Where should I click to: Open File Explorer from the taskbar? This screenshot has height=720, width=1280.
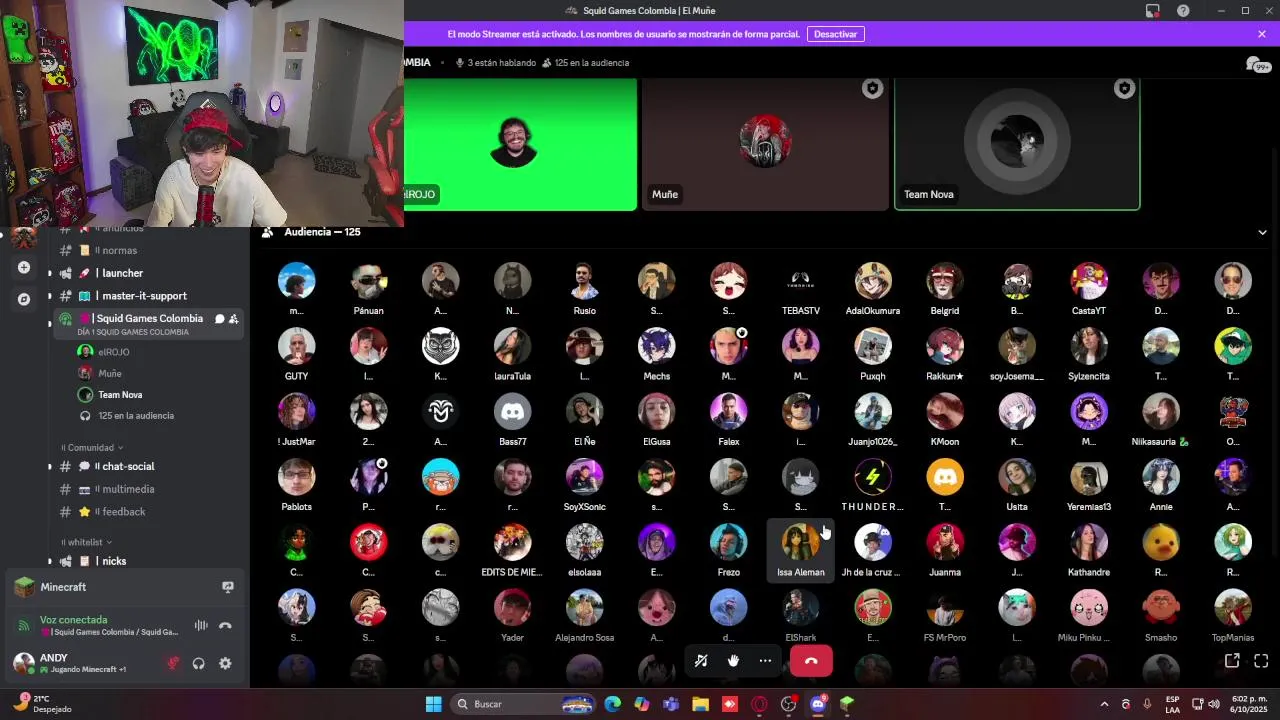pyautogui.click(x=700, y=704)
